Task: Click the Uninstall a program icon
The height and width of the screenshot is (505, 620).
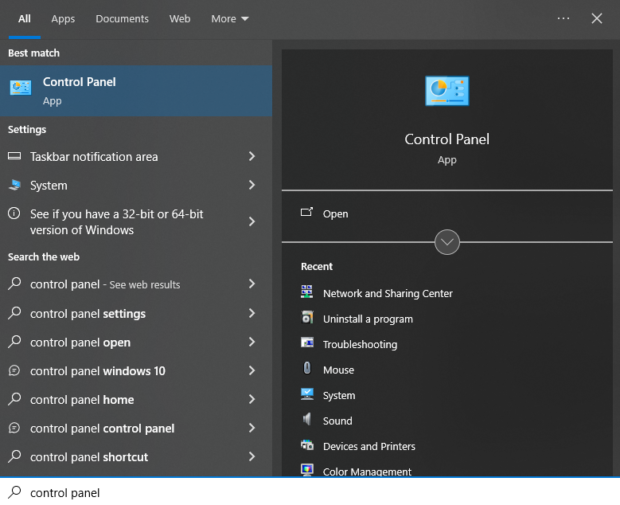Action: (307, 318)
